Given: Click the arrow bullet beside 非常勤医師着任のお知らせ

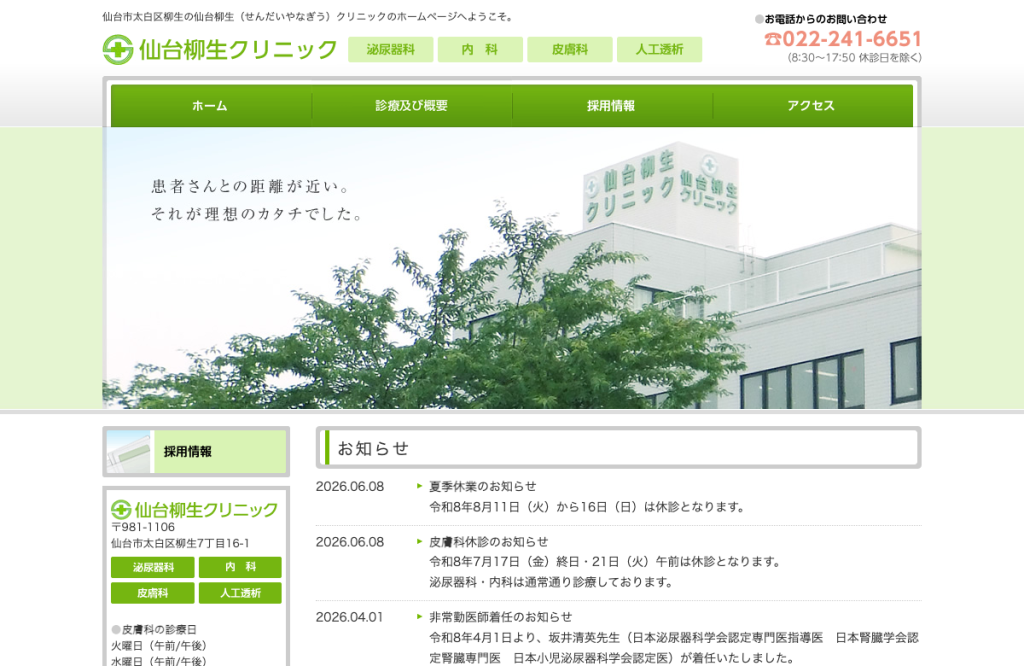Looking at the screenshot, I should coord(420,616).
